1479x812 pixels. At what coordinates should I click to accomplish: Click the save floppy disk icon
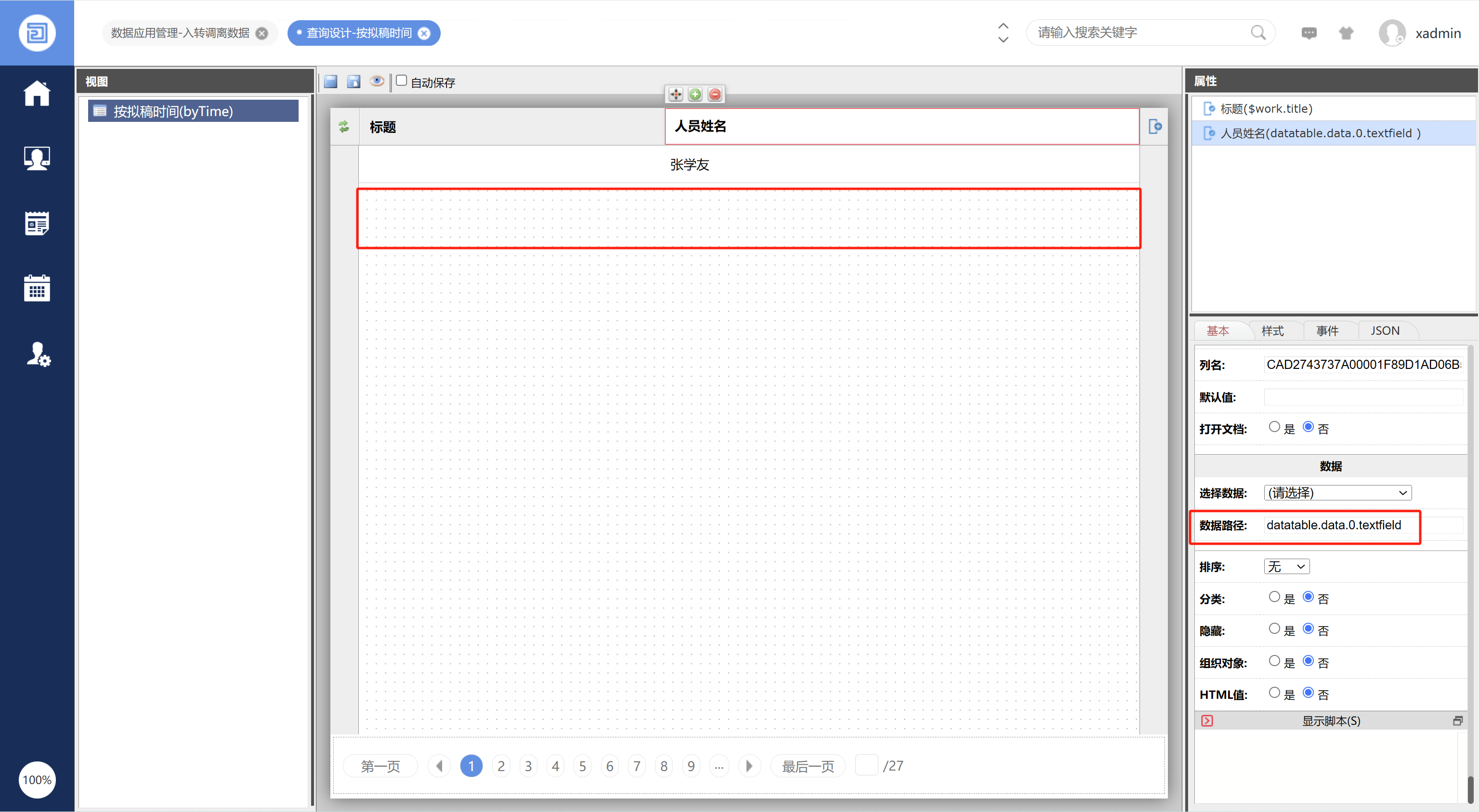click(x=331, y=81)
